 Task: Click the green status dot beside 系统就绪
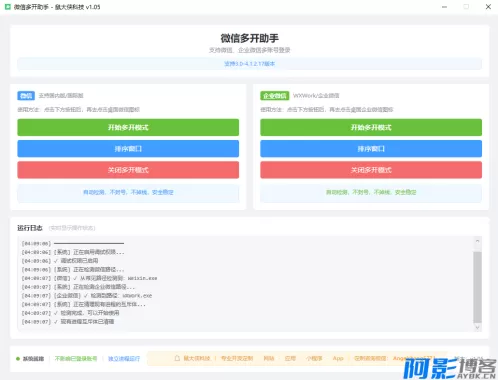18,359
